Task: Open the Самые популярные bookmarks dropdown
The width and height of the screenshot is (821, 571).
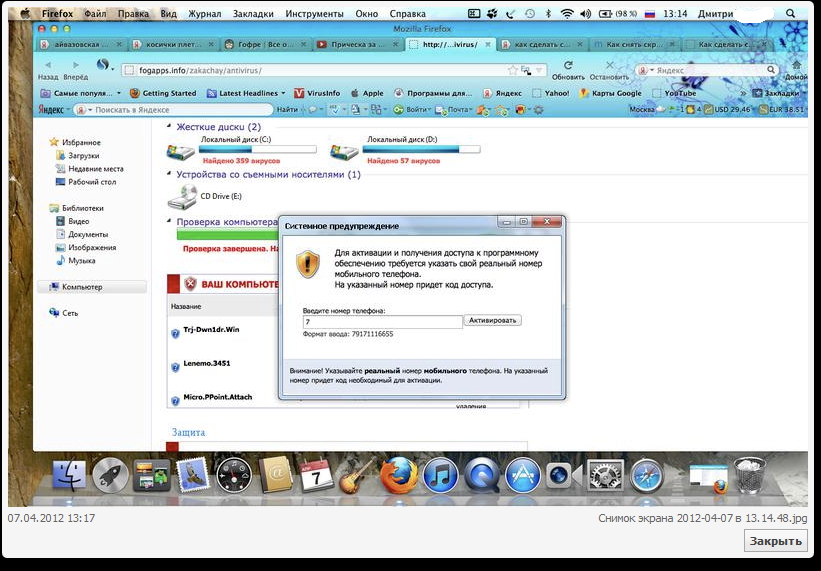Action: coord(81,93)
